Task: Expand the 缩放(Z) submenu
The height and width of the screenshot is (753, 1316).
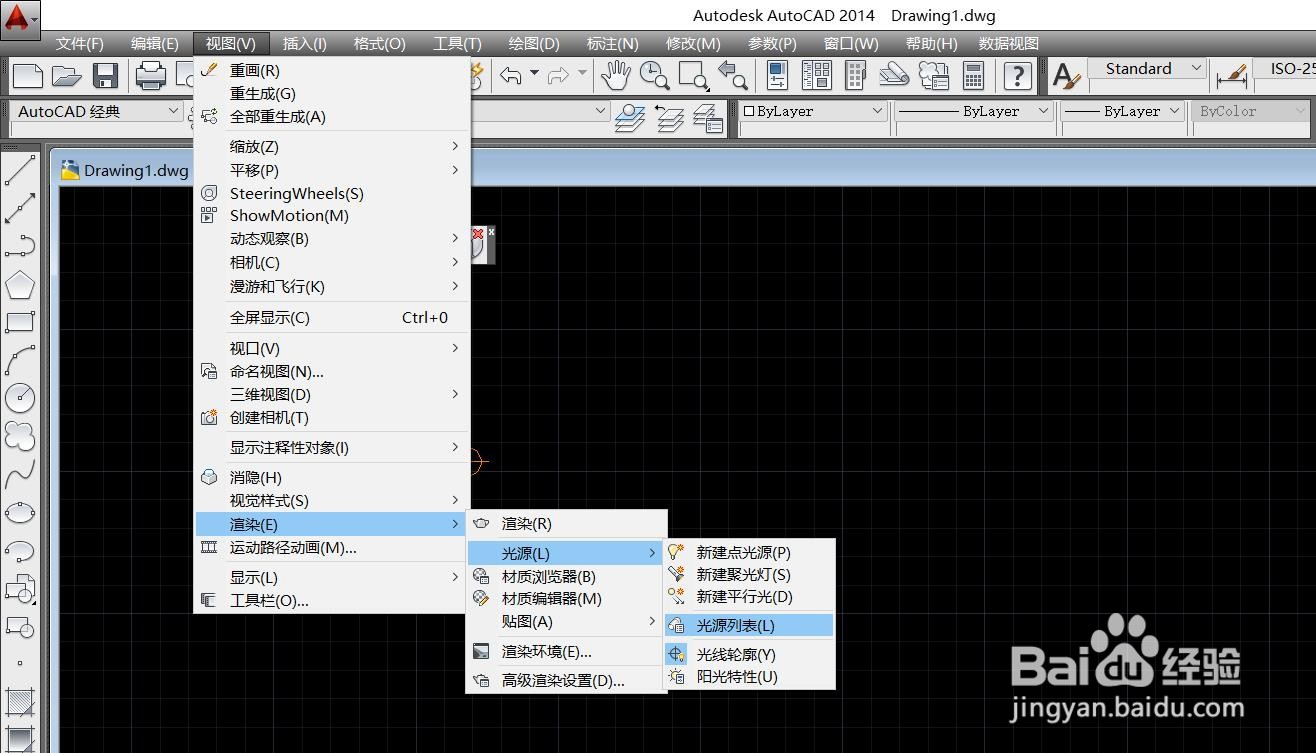Action: pos(332,147)
